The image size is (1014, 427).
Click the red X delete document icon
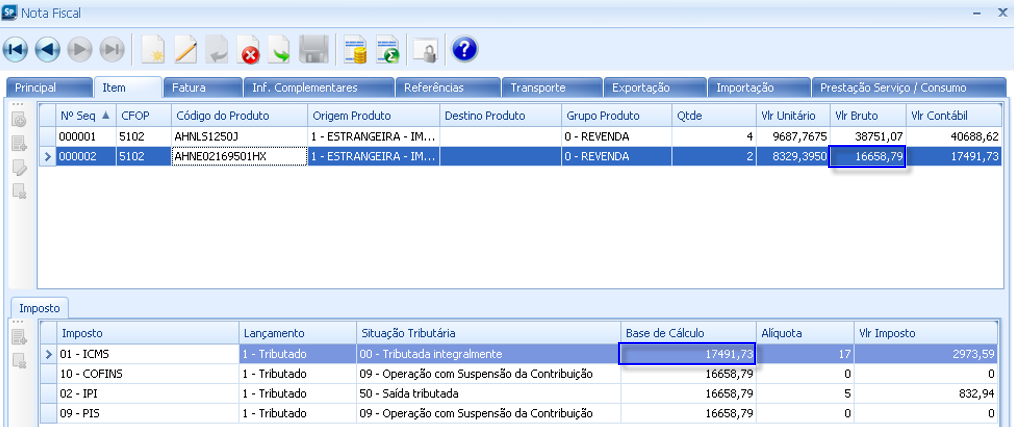250,49
